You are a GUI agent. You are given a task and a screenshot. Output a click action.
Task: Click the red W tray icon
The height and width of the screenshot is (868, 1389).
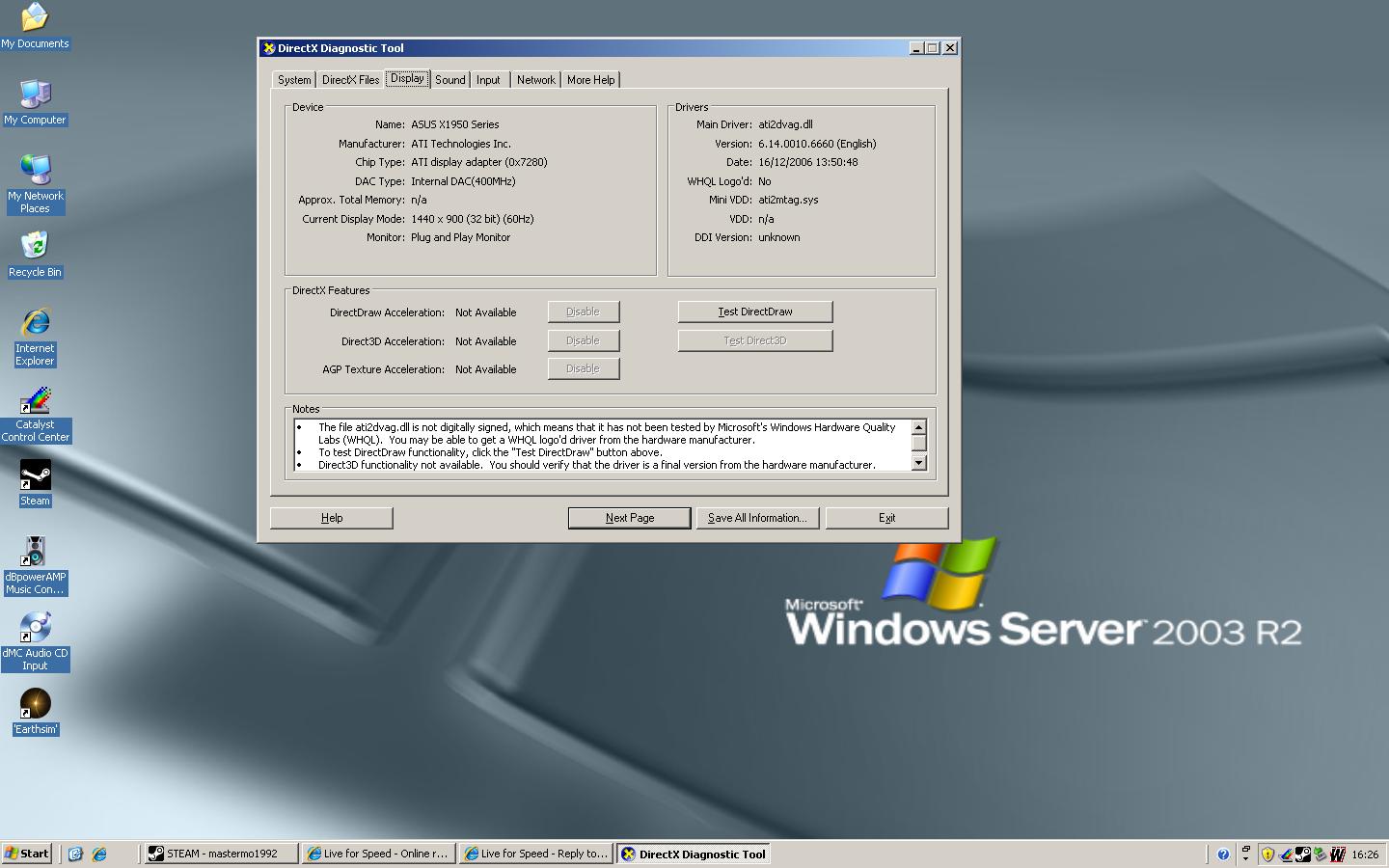(x=1337, y=854)
